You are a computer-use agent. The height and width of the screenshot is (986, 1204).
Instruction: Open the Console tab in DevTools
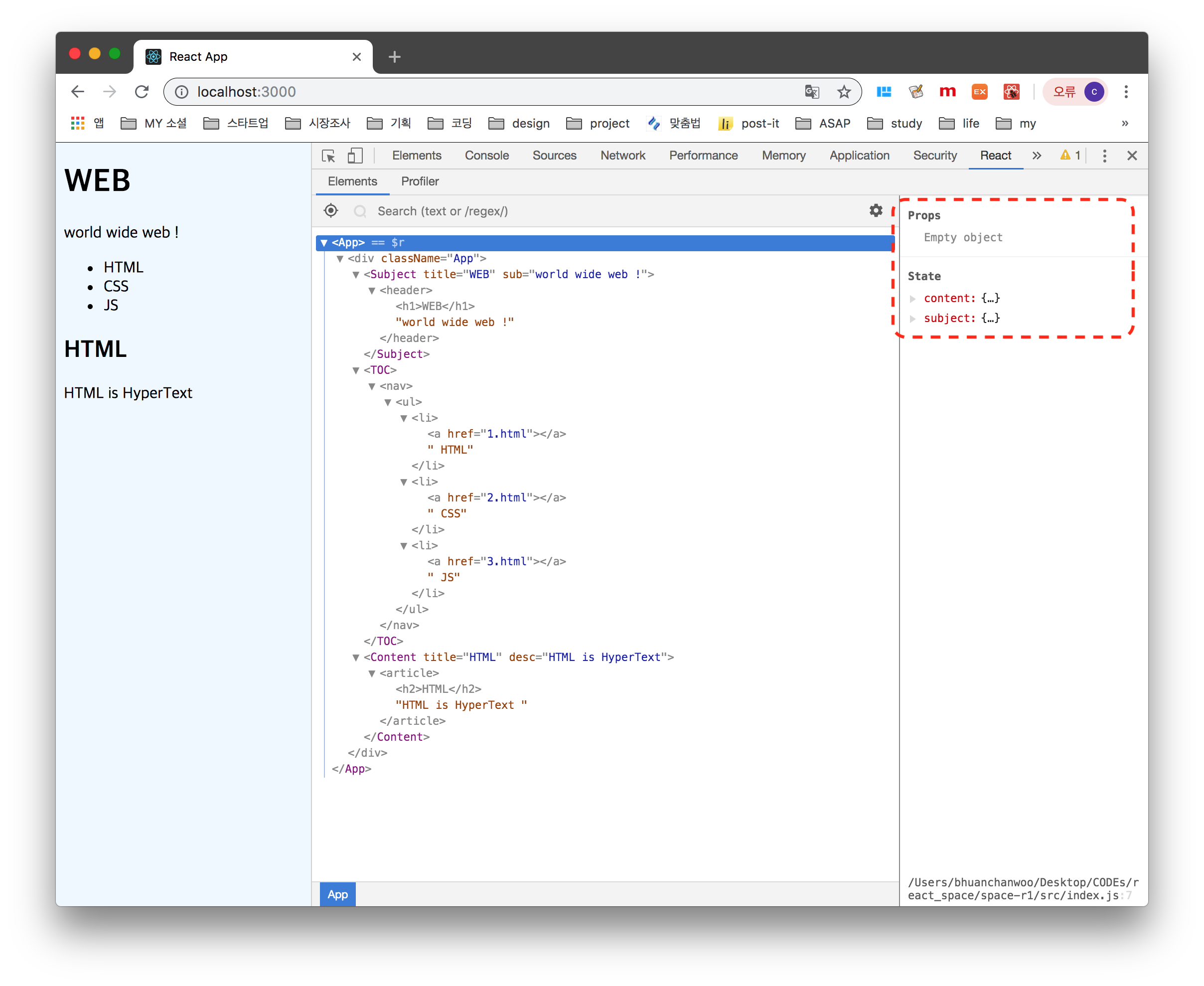pyautogui.click(x=486, y=156)
